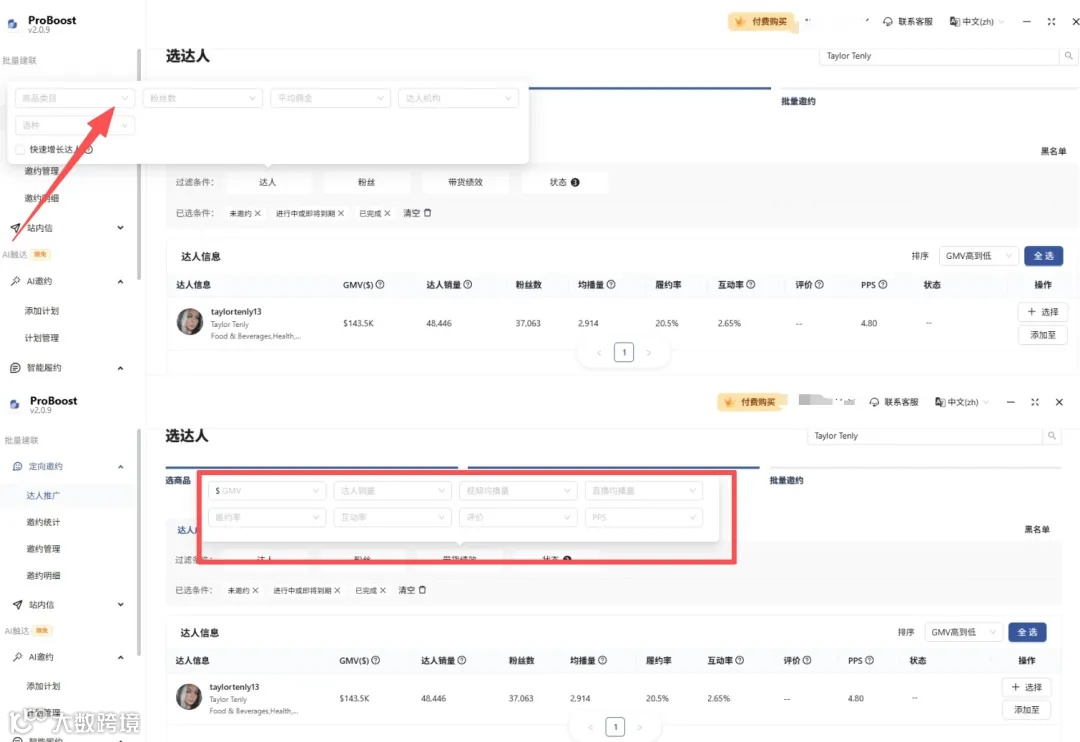1080x742 pixels.
Task: Switch to 选商品 tab in the bottom window
Action: coord(178,480)
